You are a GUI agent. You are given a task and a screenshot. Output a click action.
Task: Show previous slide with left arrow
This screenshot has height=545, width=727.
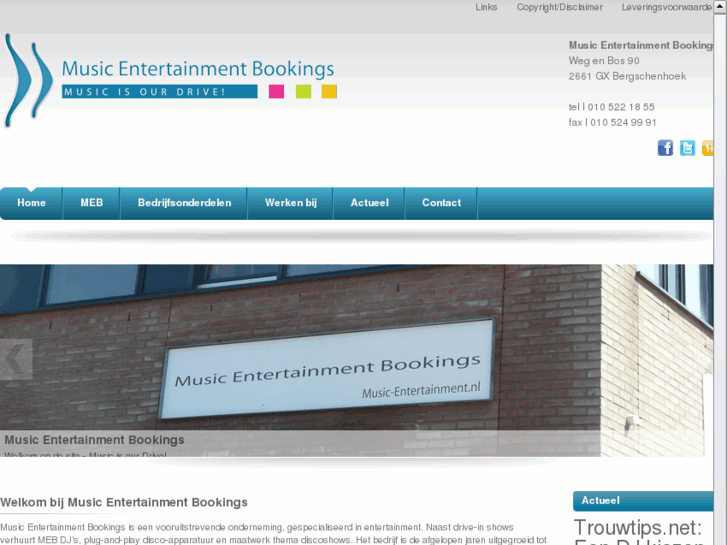point(16,359)
